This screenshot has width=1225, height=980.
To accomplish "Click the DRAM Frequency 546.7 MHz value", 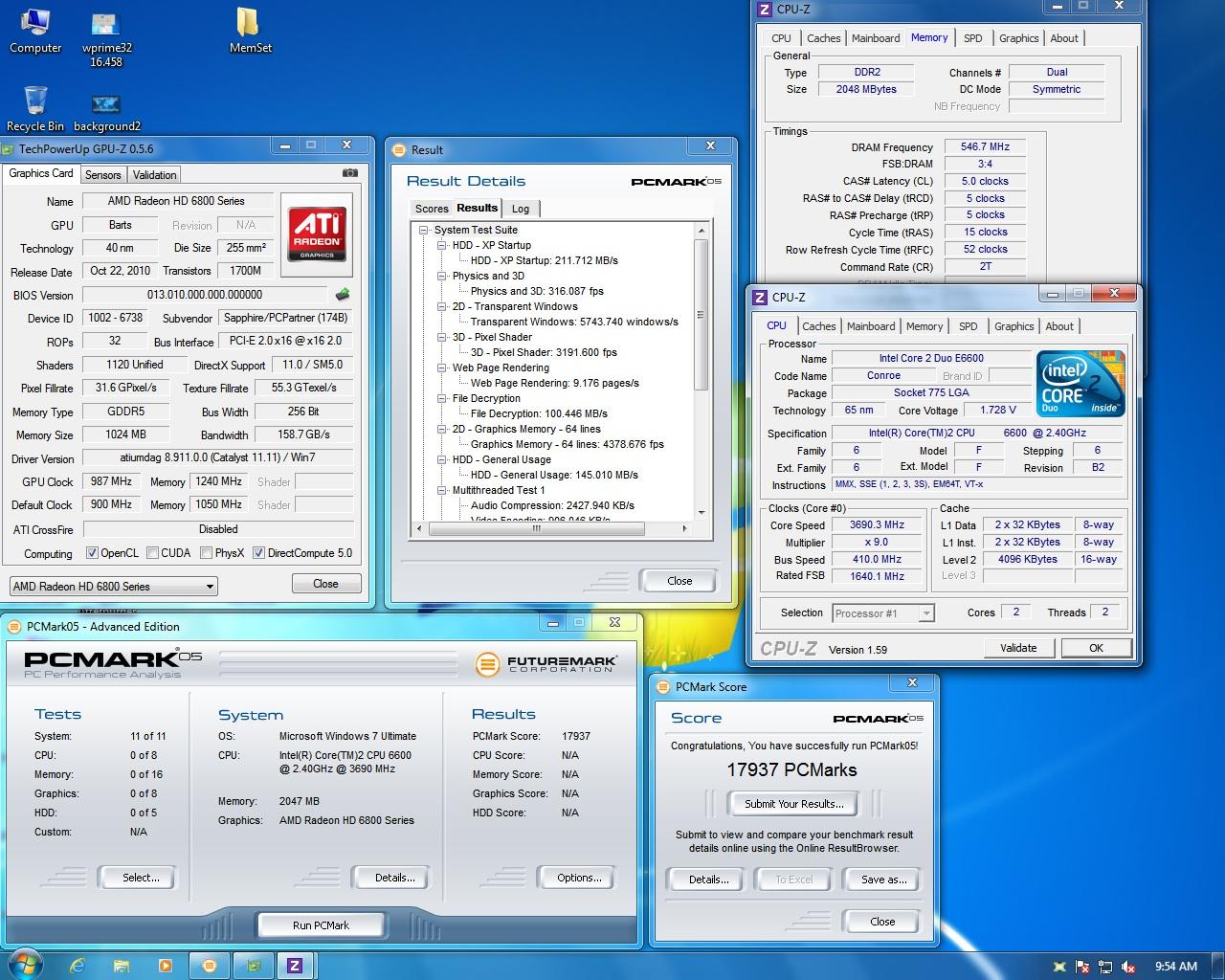I will (985, 147).
